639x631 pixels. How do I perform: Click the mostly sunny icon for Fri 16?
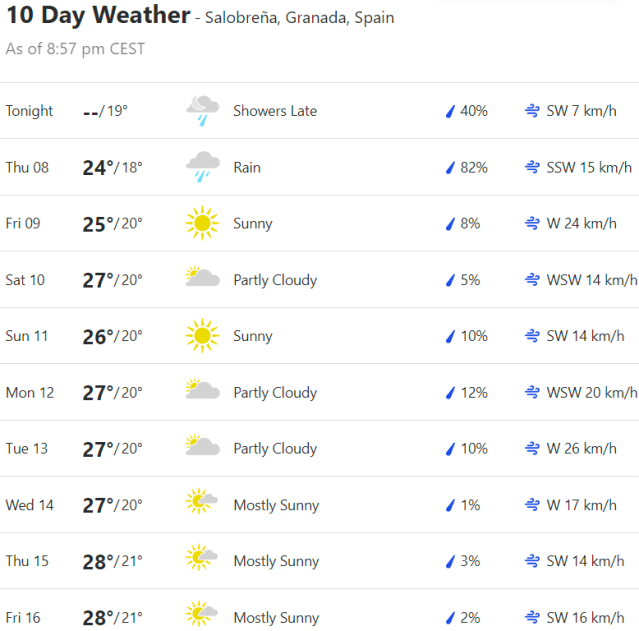[x=202, y=617]
